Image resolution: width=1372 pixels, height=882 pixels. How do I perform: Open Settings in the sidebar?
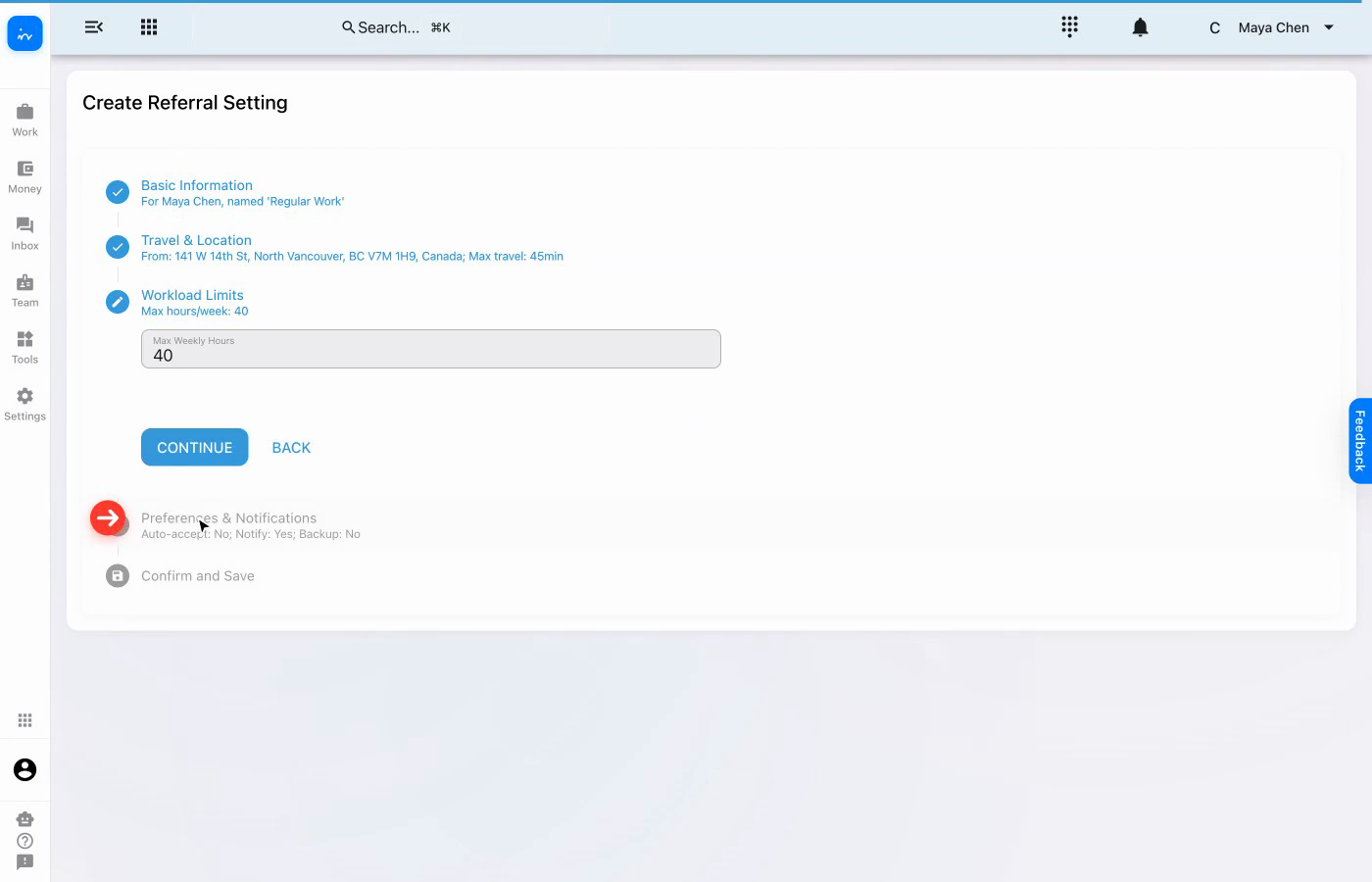(24, 404)
